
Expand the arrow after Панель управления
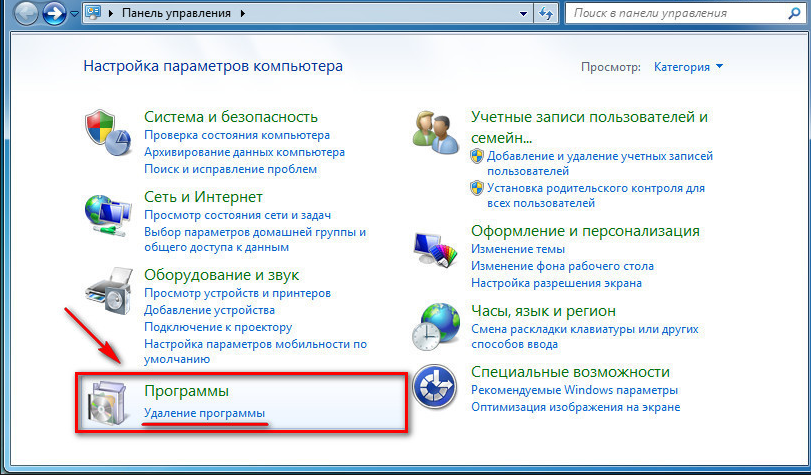[243, 13]
